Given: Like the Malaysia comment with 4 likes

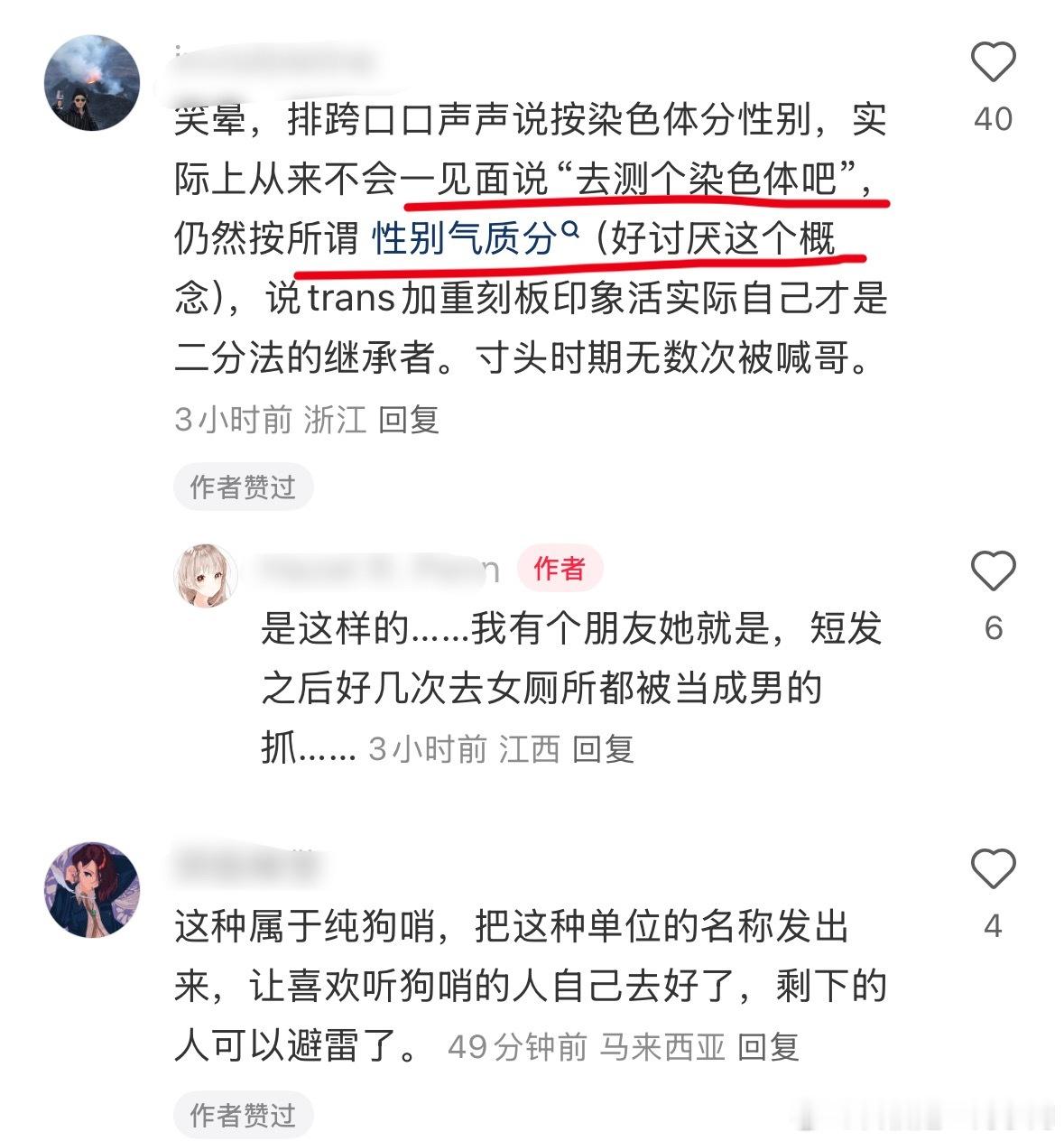Looking at the screenshot, I should pos(993,868).
